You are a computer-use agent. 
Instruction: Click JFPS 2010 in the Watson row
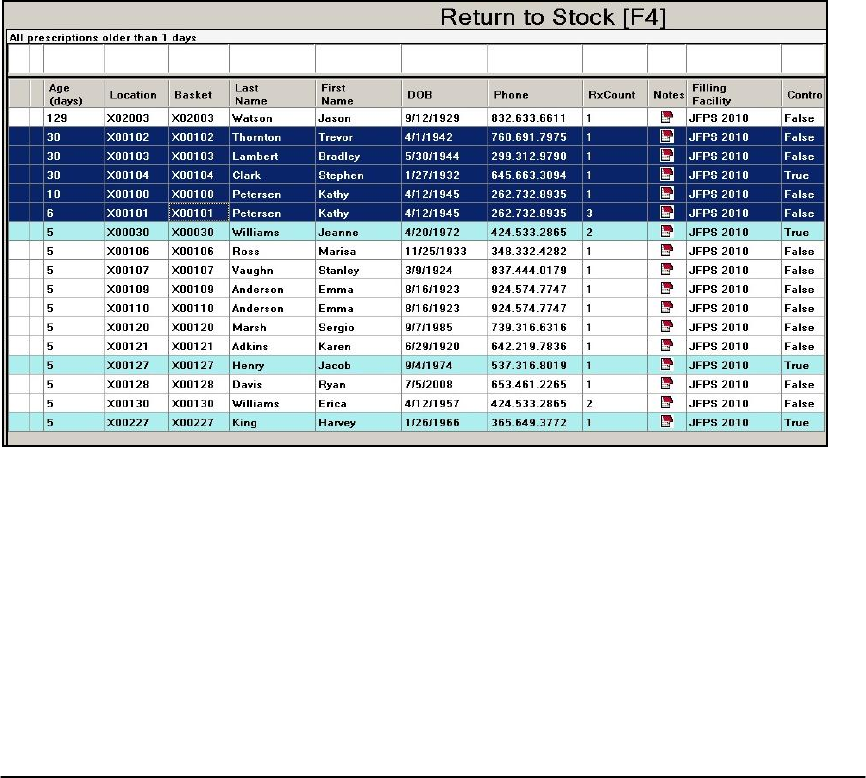click(734, 118)
